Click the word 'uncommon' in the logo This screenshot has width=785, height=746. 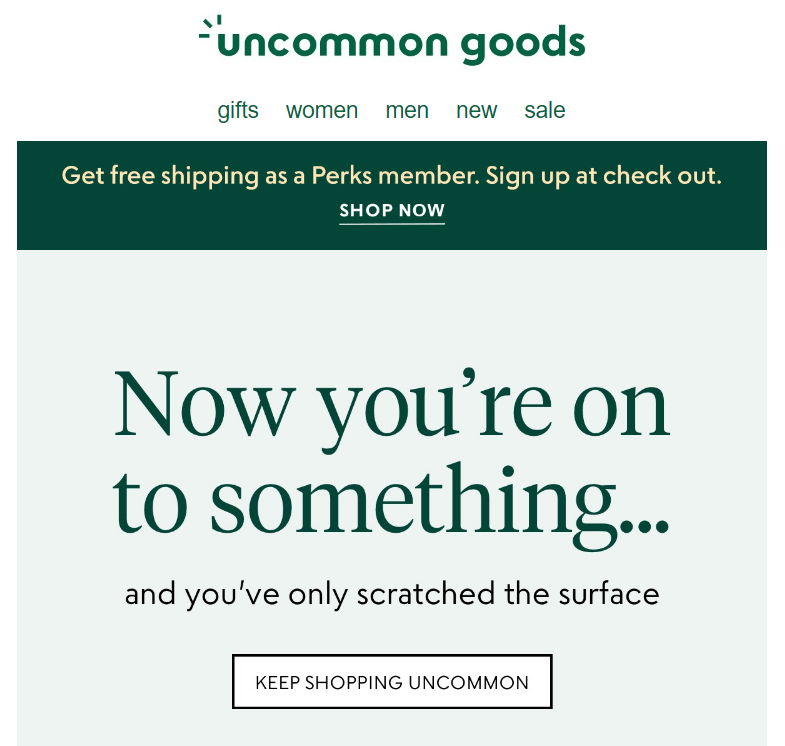[333, 44]
